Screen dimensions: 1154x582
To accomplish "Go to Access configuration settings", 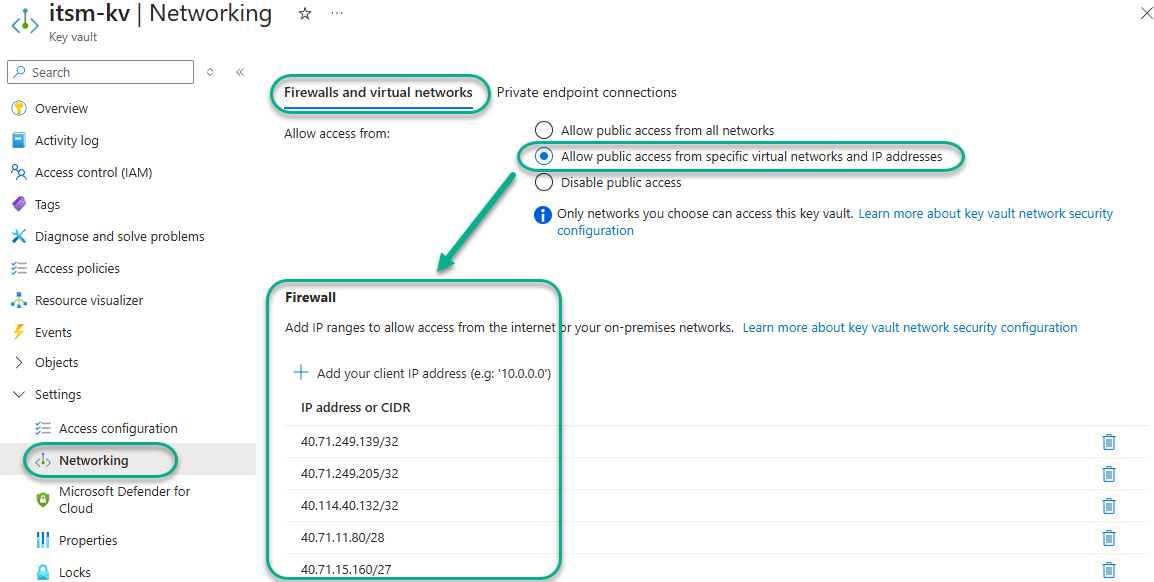I will point(118,428).
